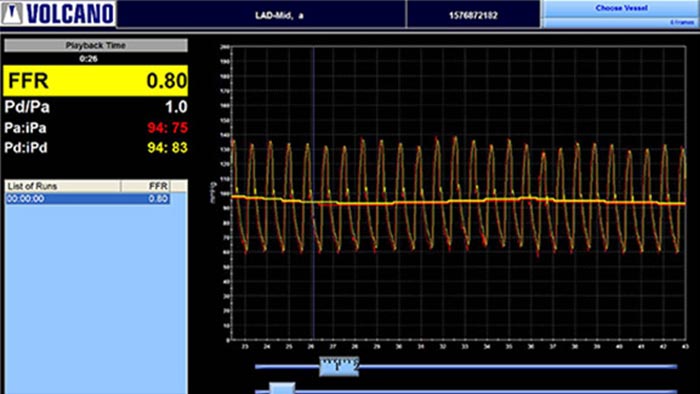Click the lower playback position slider handle
The image size is (700, 394).
282,388
